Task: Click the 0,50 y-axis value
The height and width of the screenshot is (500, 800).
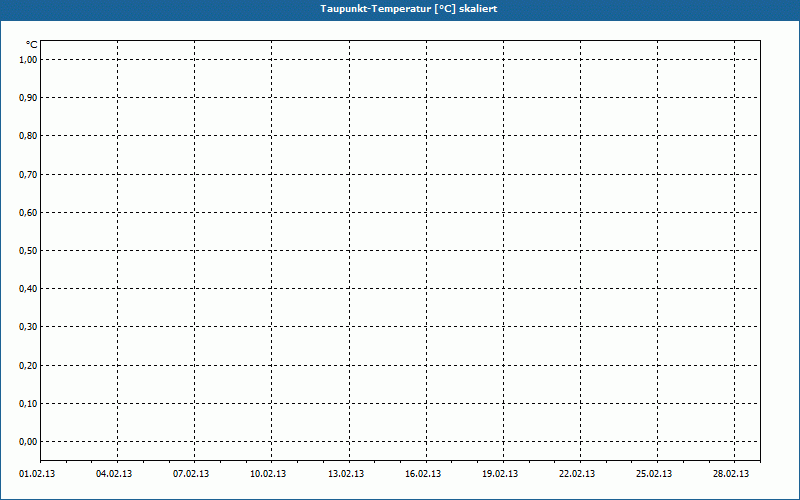Action: 28,251
